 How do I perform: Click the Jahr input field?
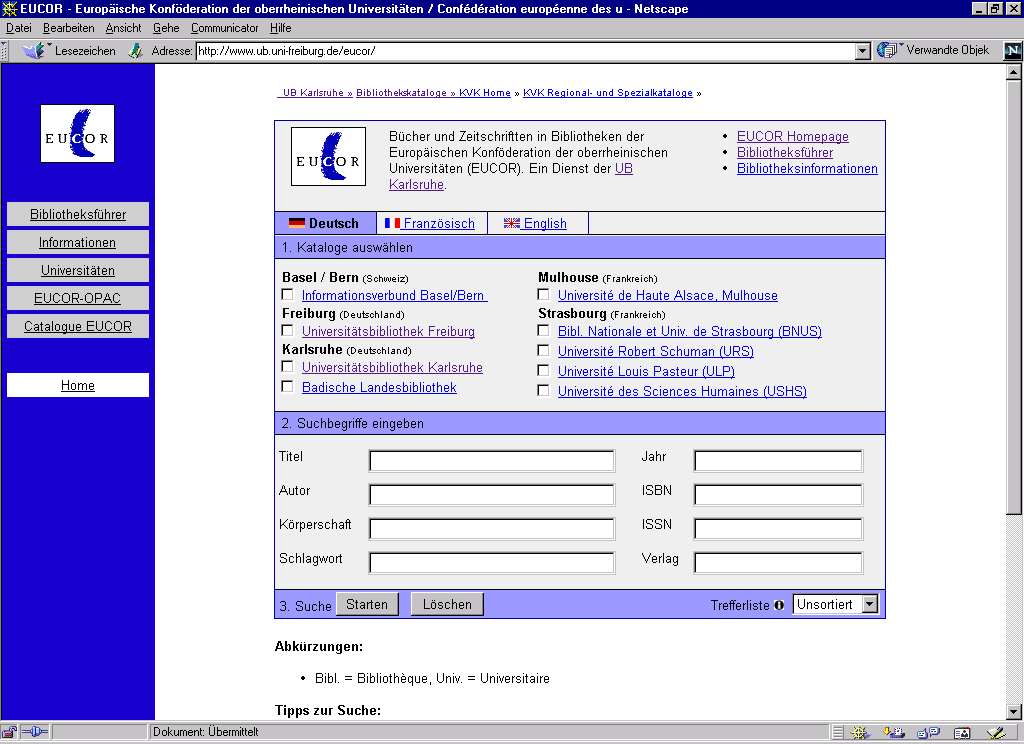coord(778,461)
